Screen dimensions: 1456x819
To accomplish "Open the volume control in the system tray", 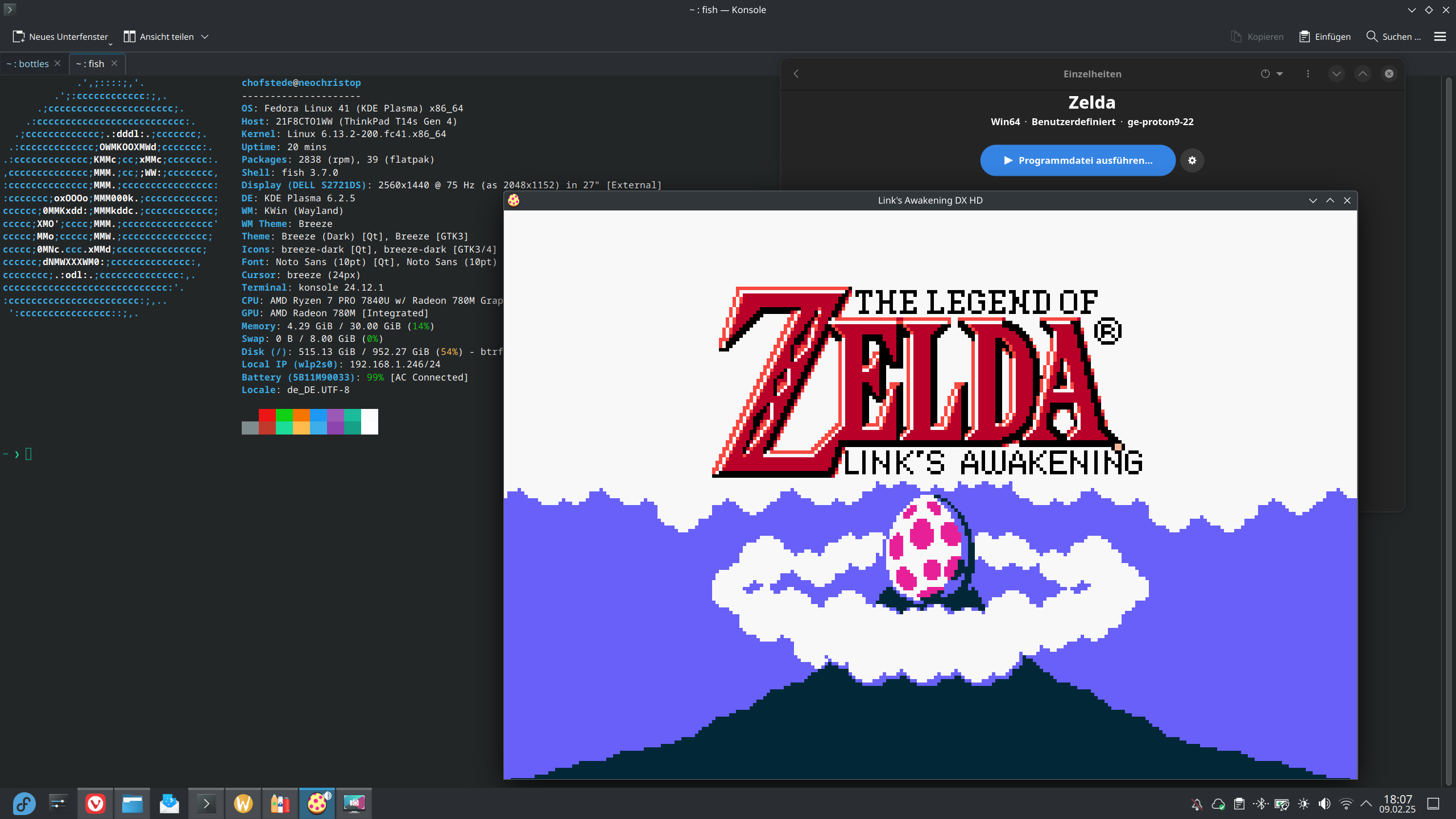I will click(x=1325, y=804).
